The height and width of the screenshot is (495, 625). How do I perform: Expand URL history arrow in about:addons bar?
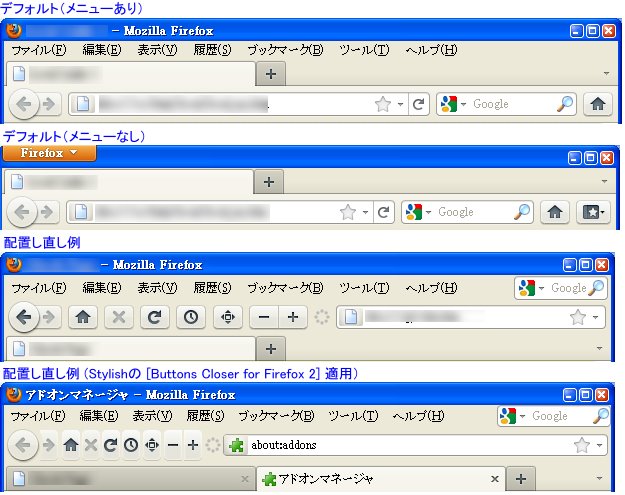click(599, 445)
